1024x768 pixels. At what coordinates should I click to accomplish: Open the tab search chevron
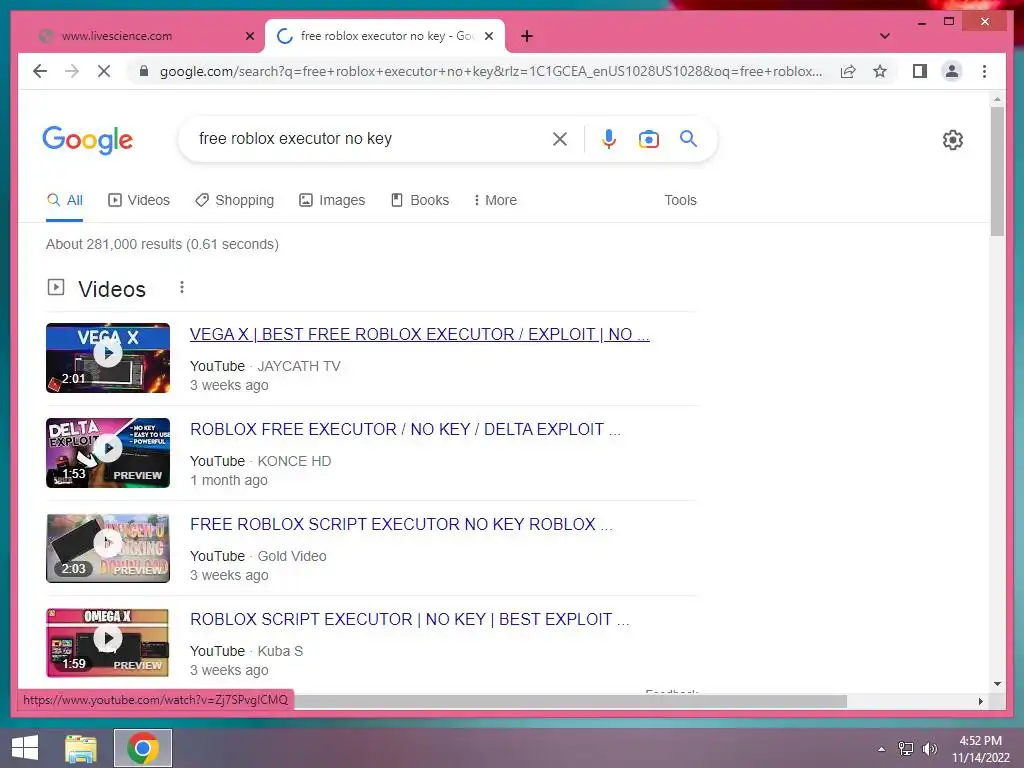(884, 36)
